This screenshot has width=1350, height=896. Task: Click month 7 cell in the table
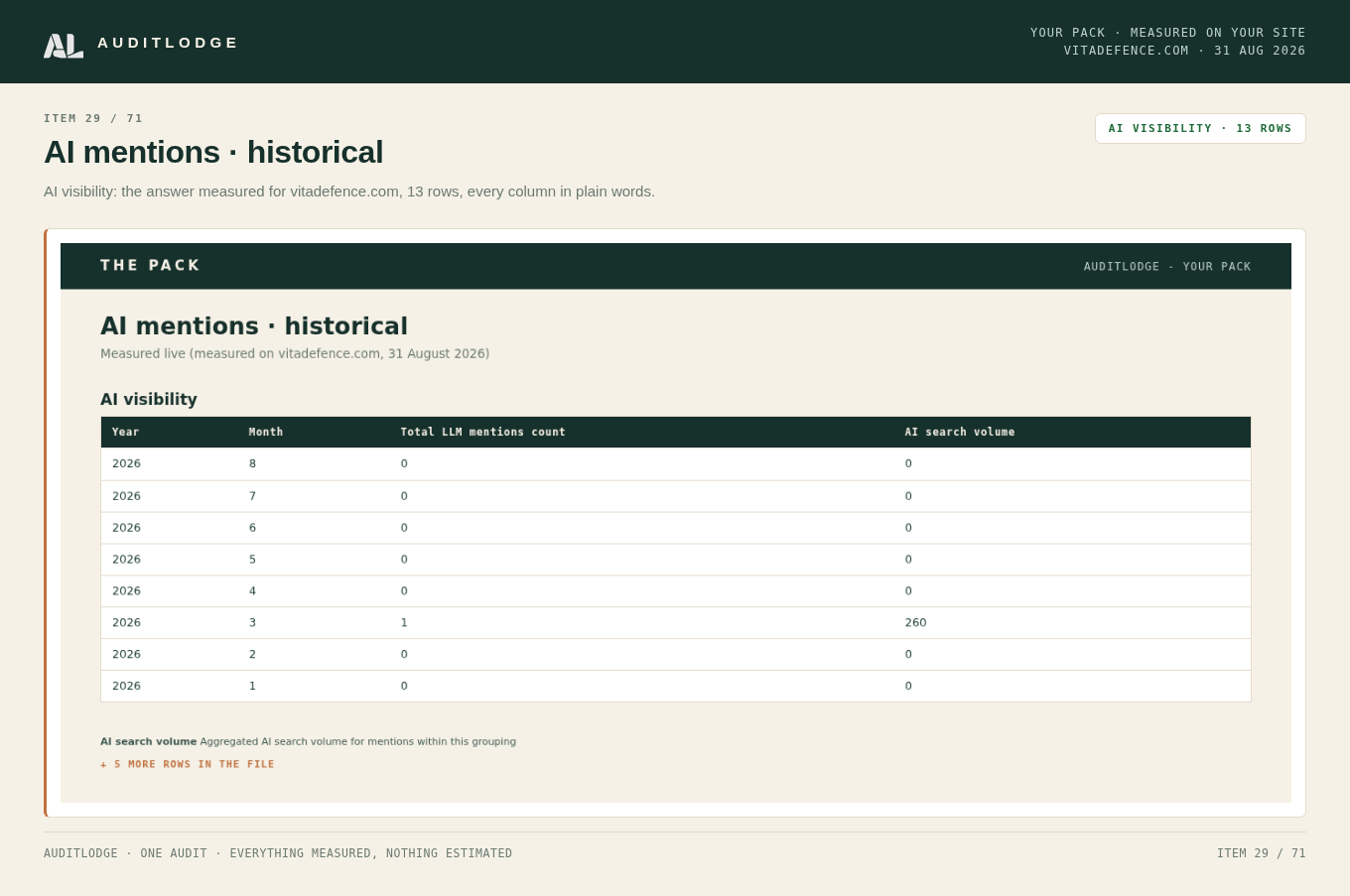pyautogui.click(x=252, y=496)
